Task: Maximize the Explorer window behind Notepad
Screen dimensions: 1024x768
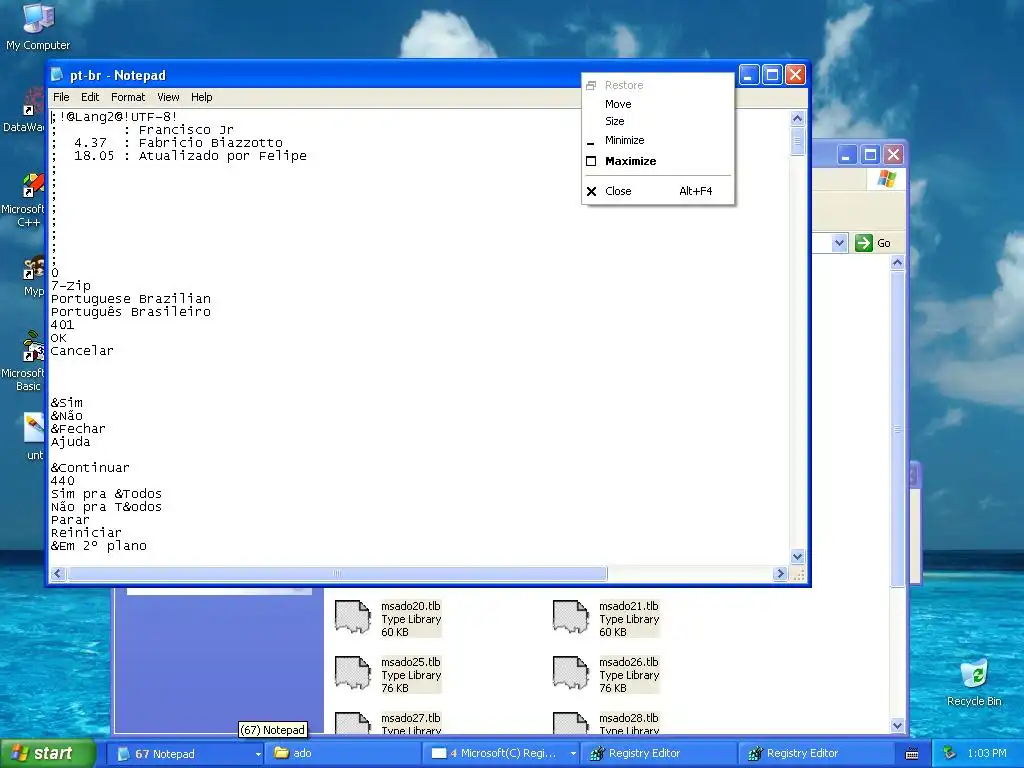Action: 870,155
